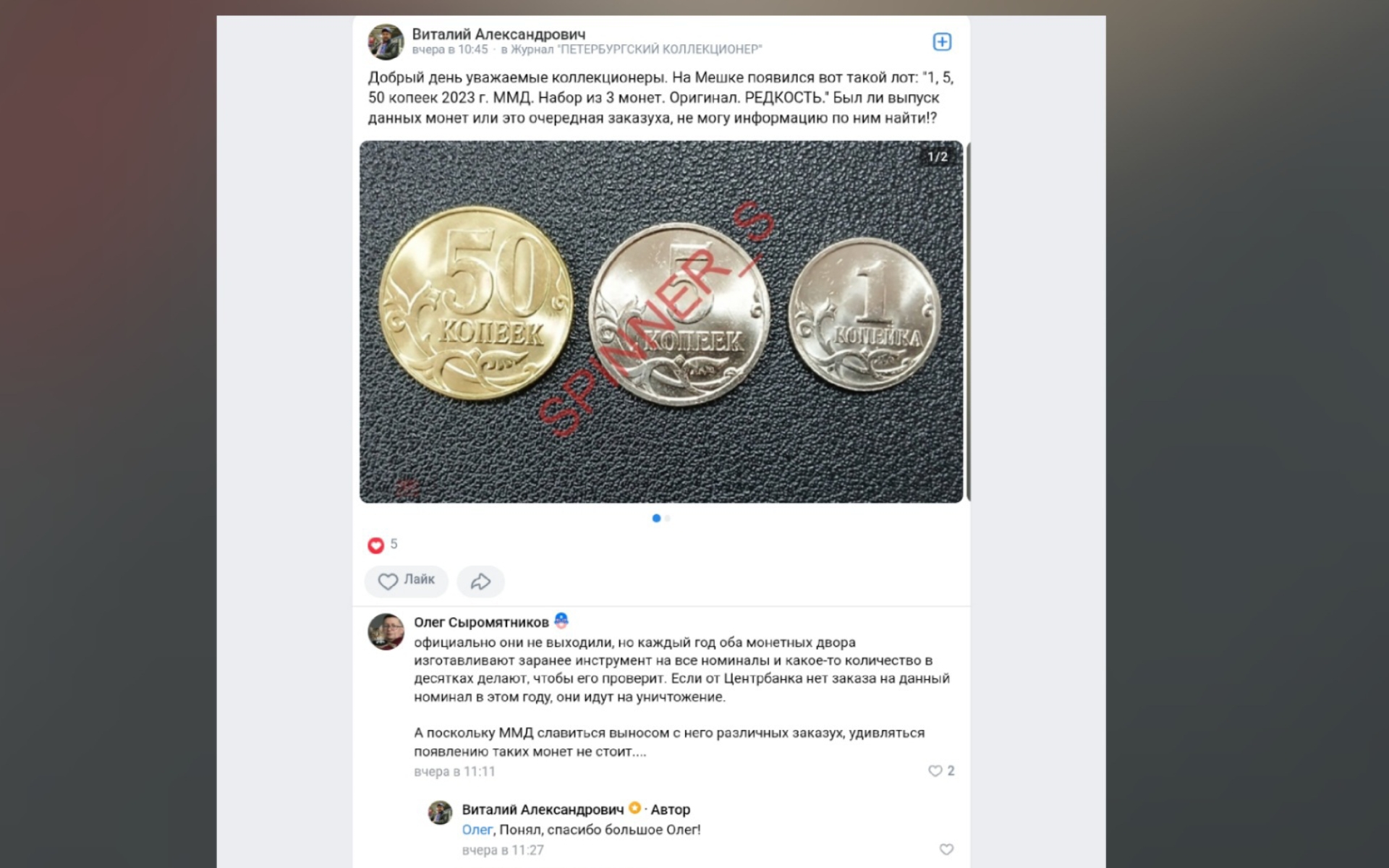The height and width of the screenshot is (868, 1389).
Task: Click the orange badge beside Виталий Александрович's reply
Action: pos(634,808)
